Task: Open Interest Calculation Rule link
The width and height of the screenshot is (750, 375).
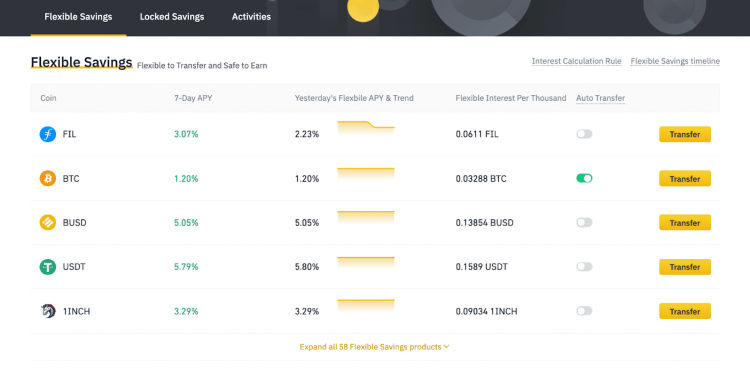Action: coord(576,61)
